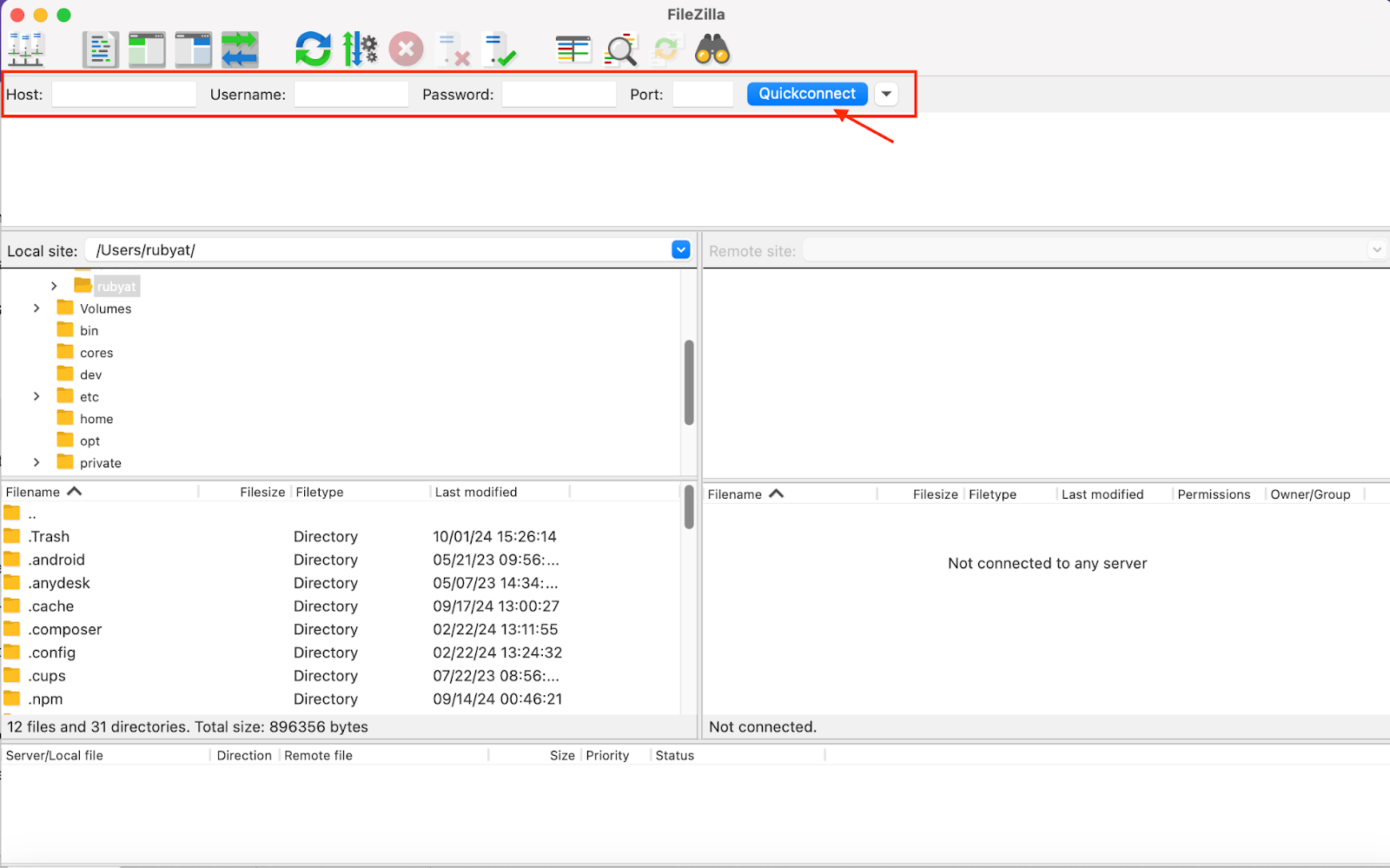Open the Quickconnect history dropdown arrow

pos(886,94)
